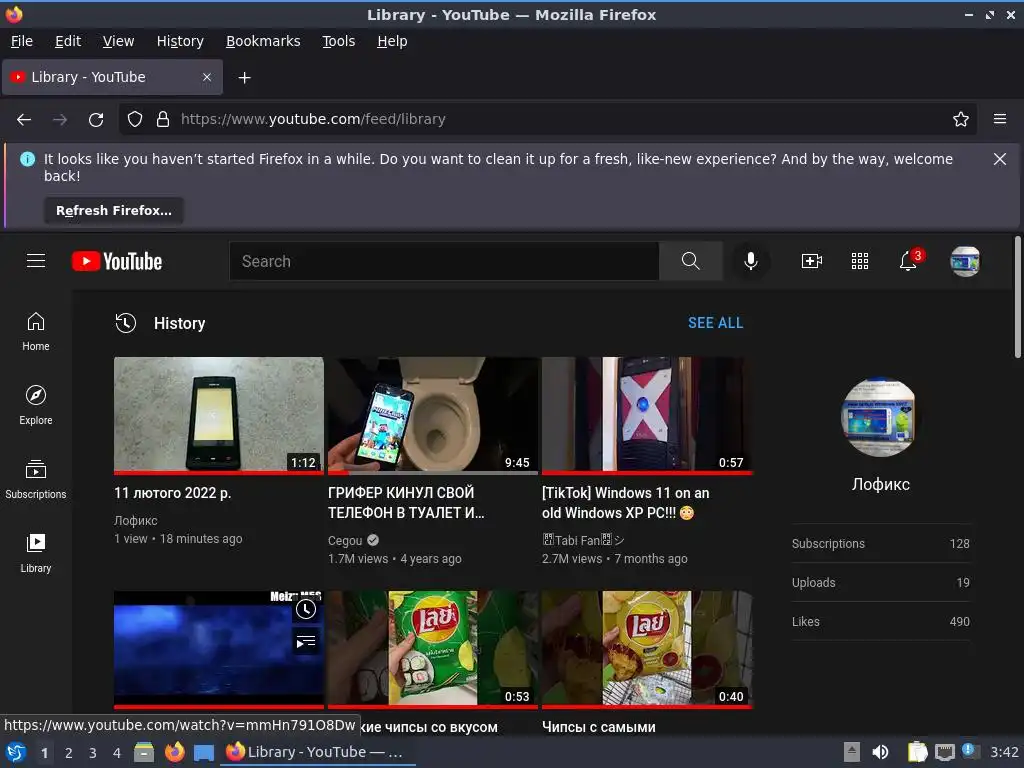The image size is (1024, 768).
Task: Open Subscriptions in the sidebar
Action: point(36,479)
